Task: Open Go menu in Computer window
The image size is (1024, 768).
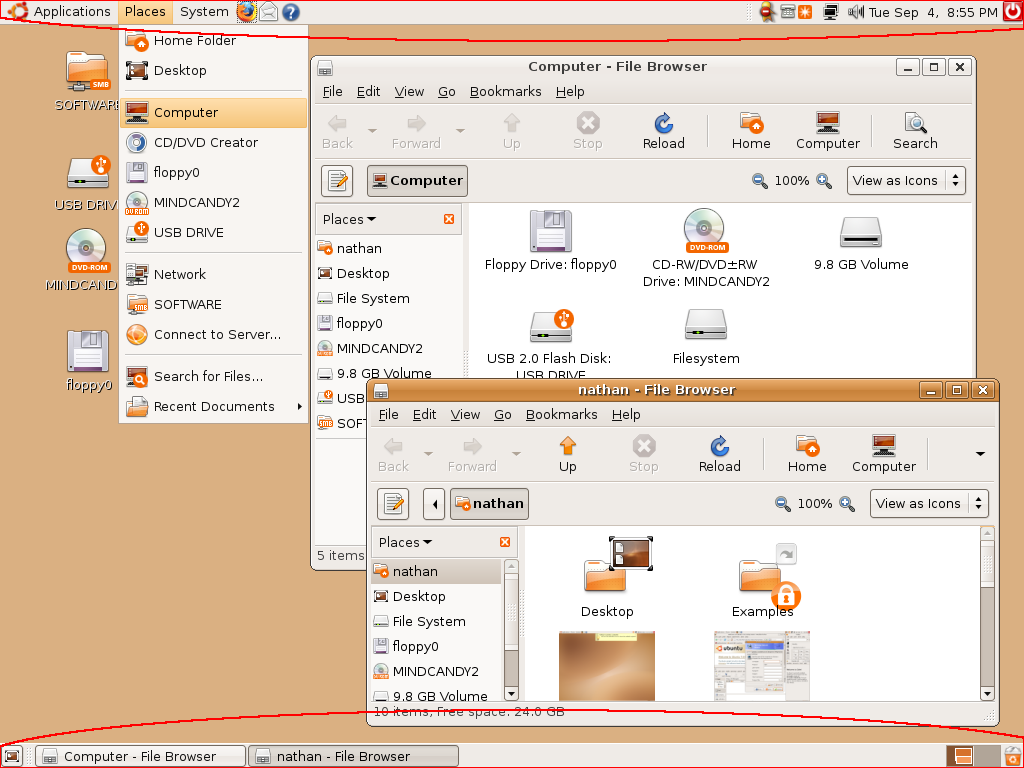Action: (447, 91)
